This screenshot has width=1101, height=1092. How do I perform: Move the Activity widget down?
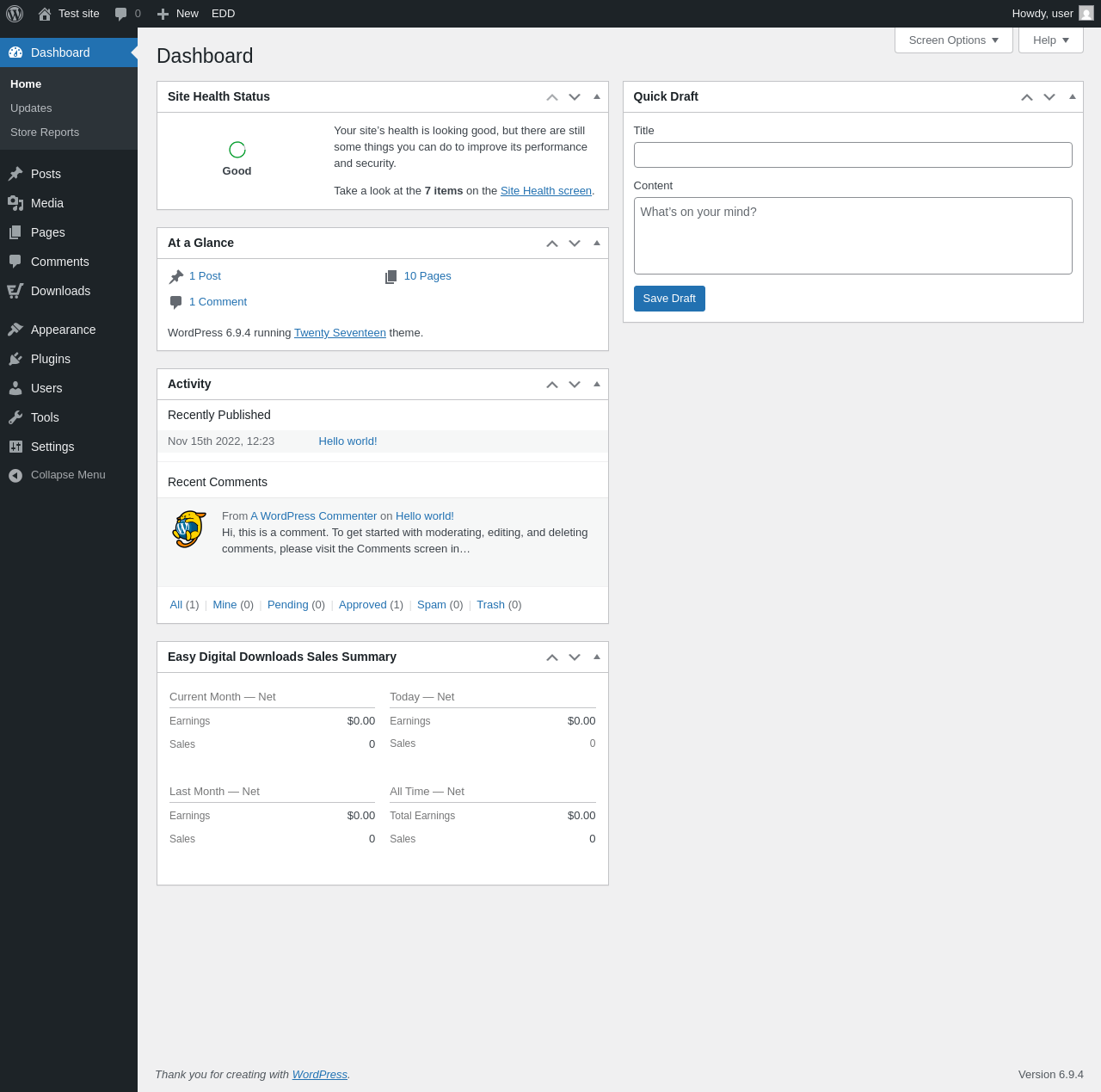pos(575,385)
